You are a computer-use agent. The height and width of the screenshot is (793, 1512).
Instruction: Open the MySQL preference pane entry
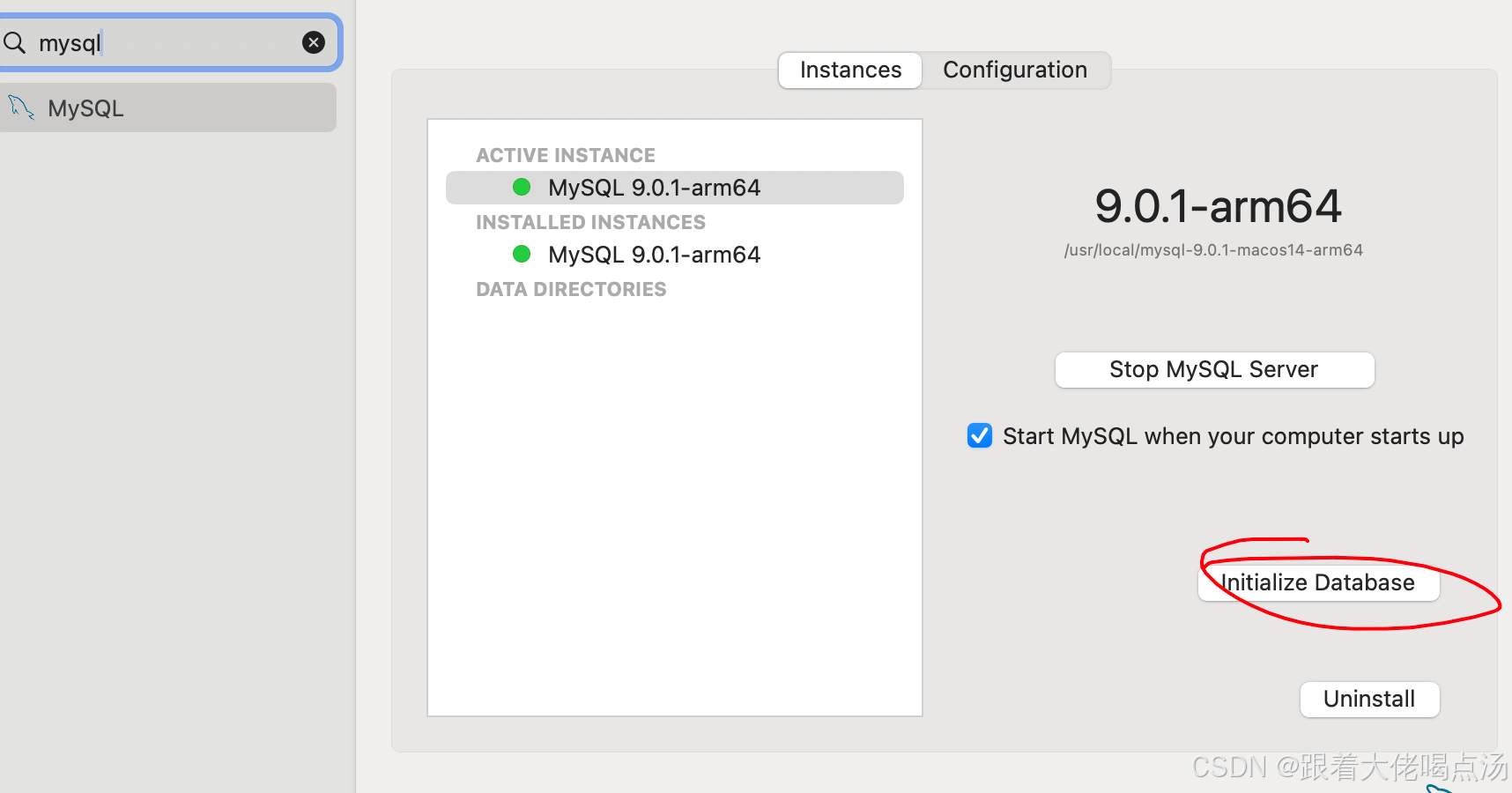point(167,107)
